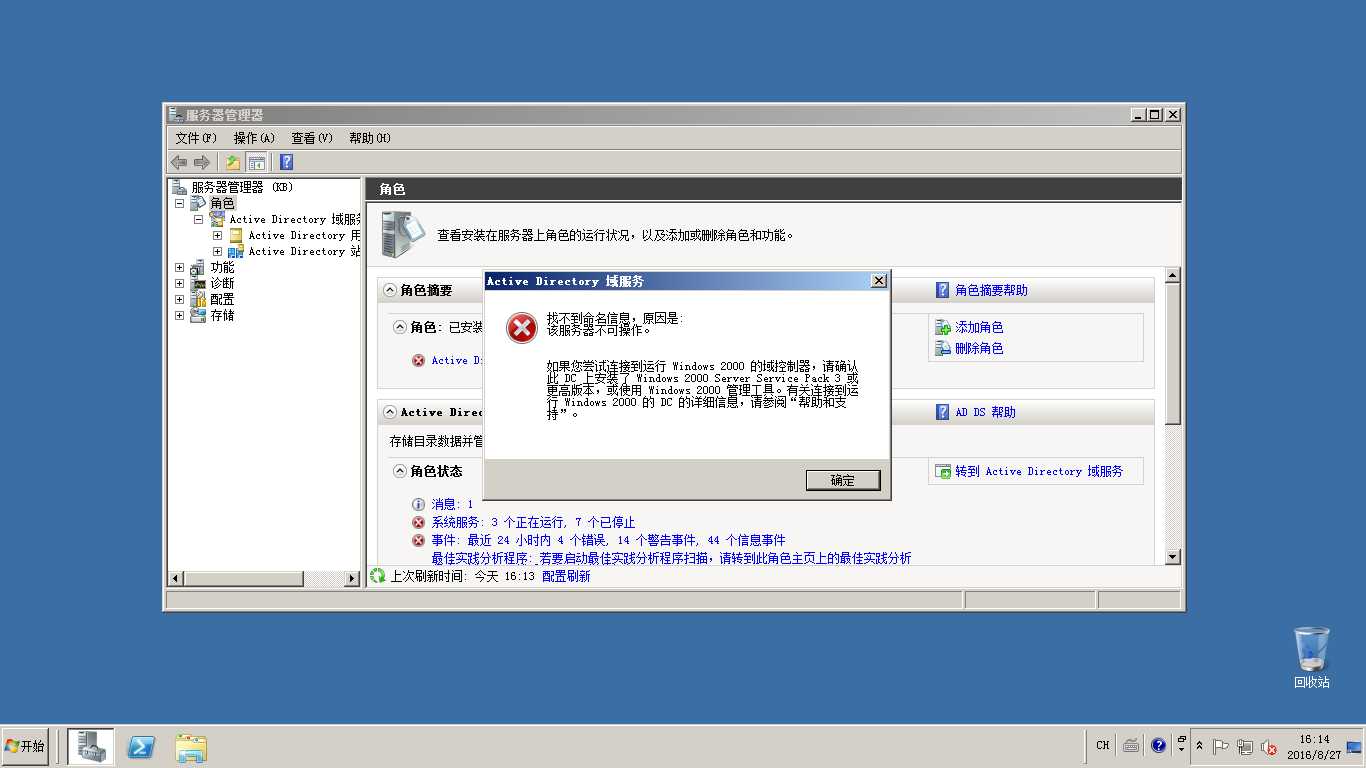Open the 查看(V) menu

pos(312,138)
